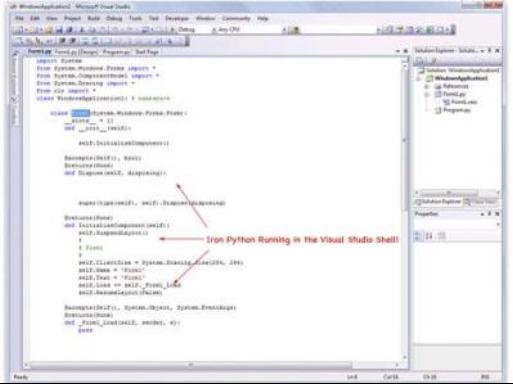Screen dimensions: 513x384
Task: Open the Community menu
Action: coord(236,18)
